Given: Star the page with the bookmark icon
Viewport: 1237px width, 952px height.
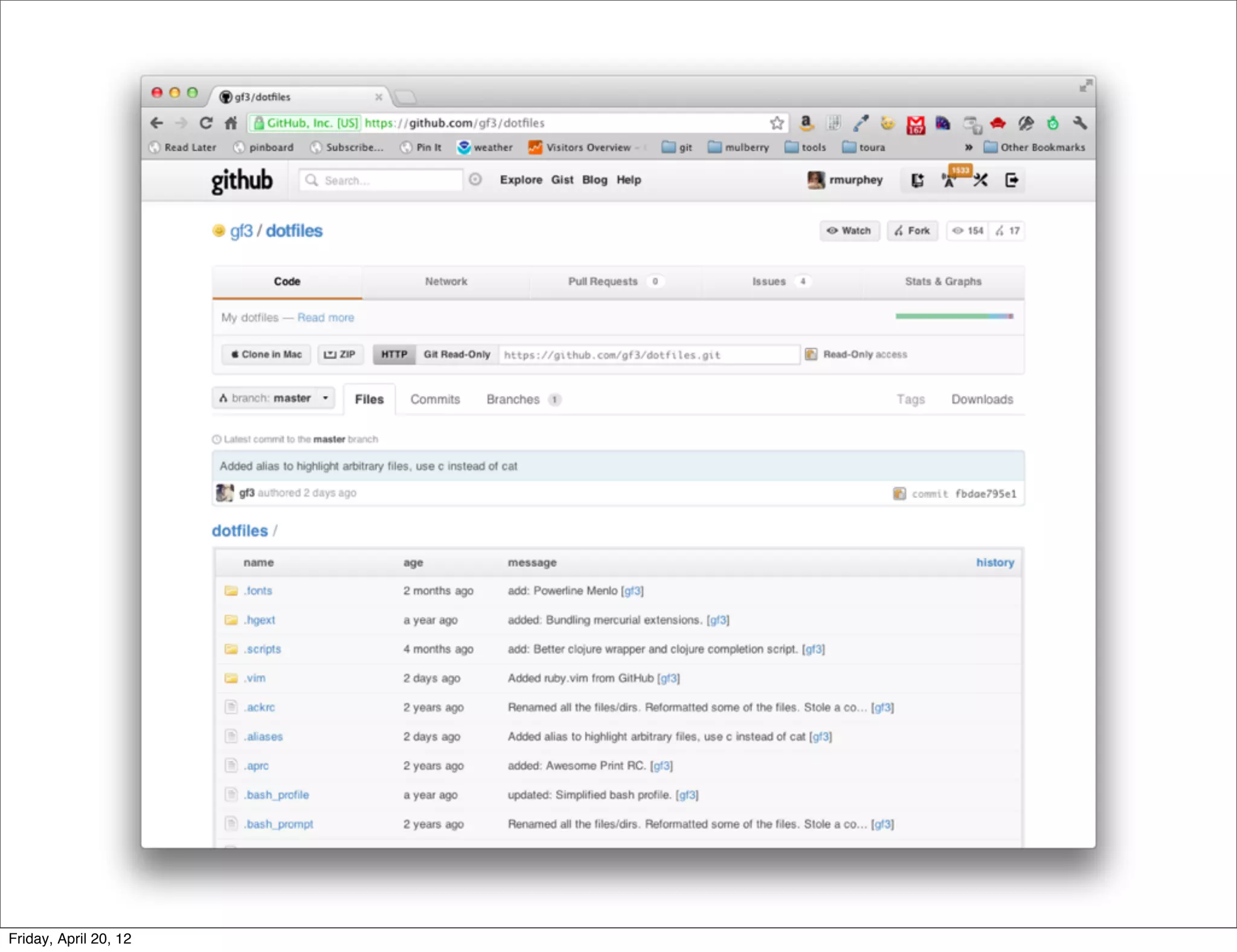Looking at the screenshot, I should point(777,123).
